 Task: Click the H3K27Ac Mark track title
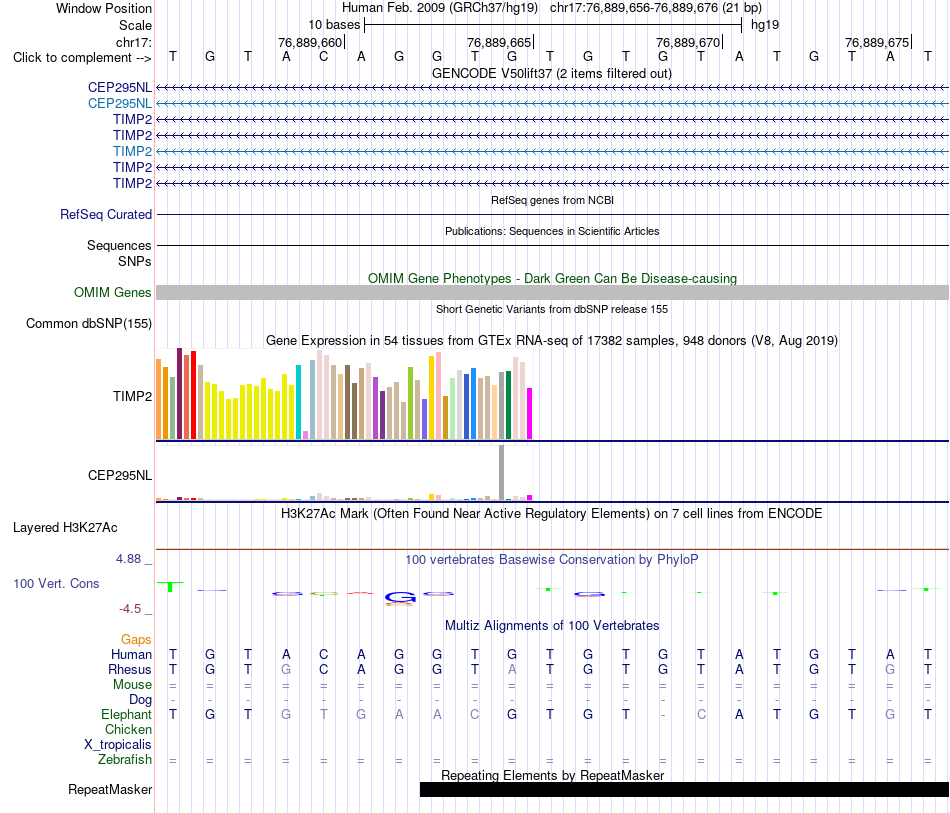point(552,514)
